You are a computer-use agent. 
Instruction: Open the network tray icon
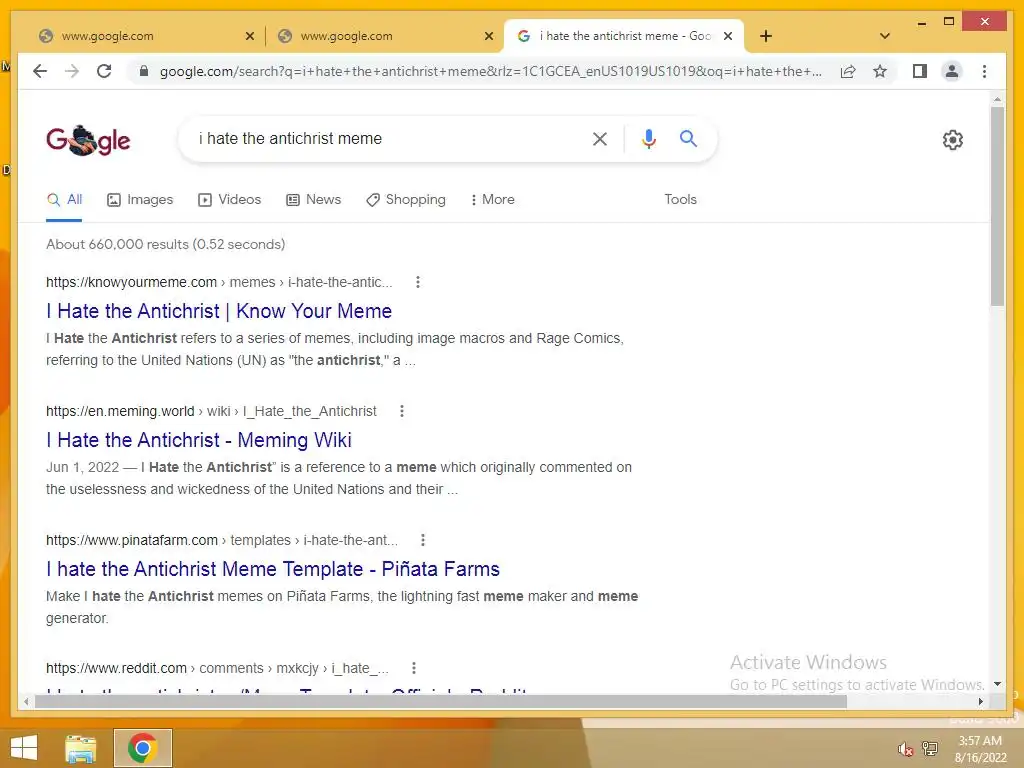(x=930, y=749)
